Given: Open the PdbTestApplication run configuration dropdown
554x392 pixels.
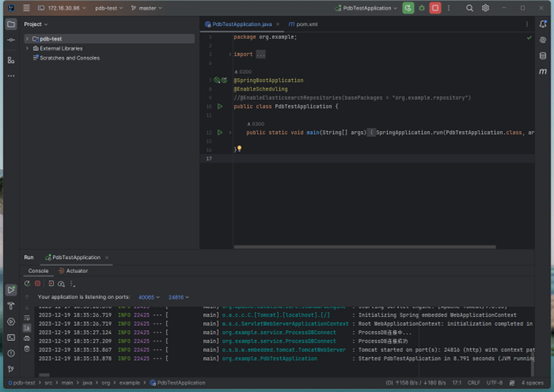Looking at the screenshot, I should click(x=366, y=8).
